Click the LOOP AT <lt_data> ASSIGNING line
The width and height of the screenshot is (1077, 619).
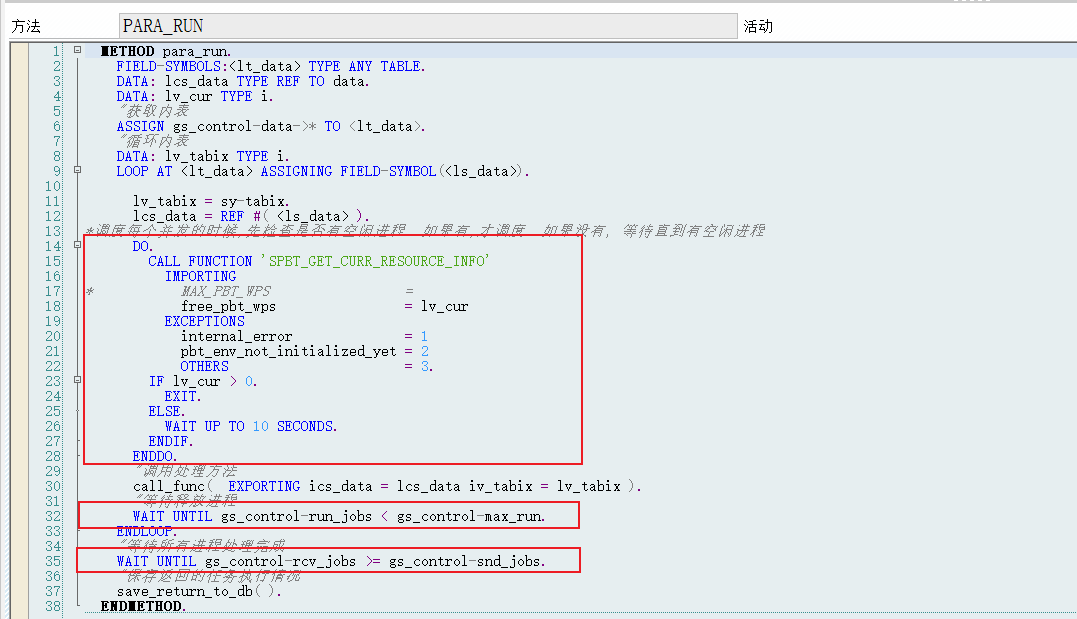click(x=323, y=172)
